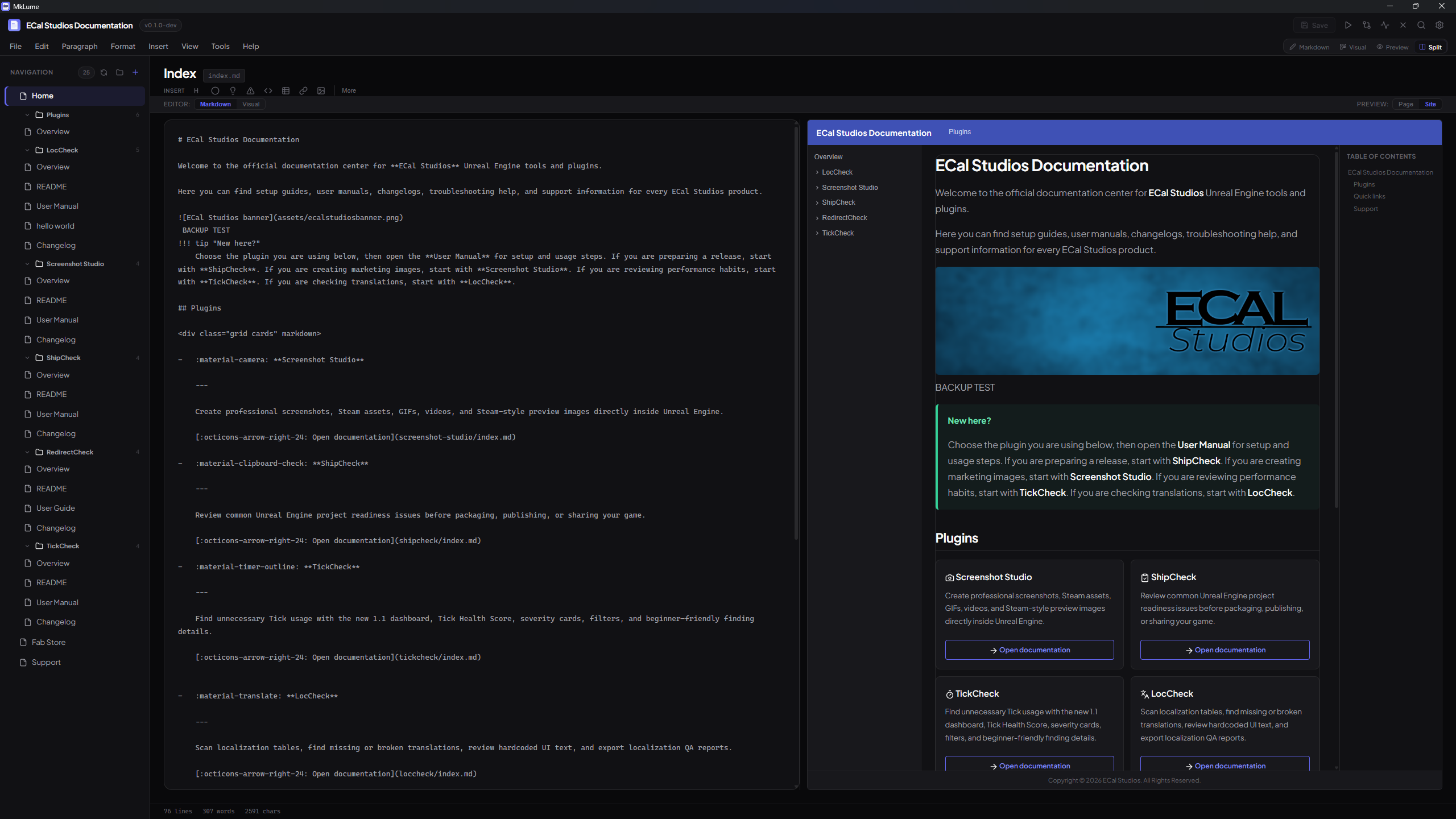
Task: Click the play/run icon in top toolbar
Action: (1348, 25)
